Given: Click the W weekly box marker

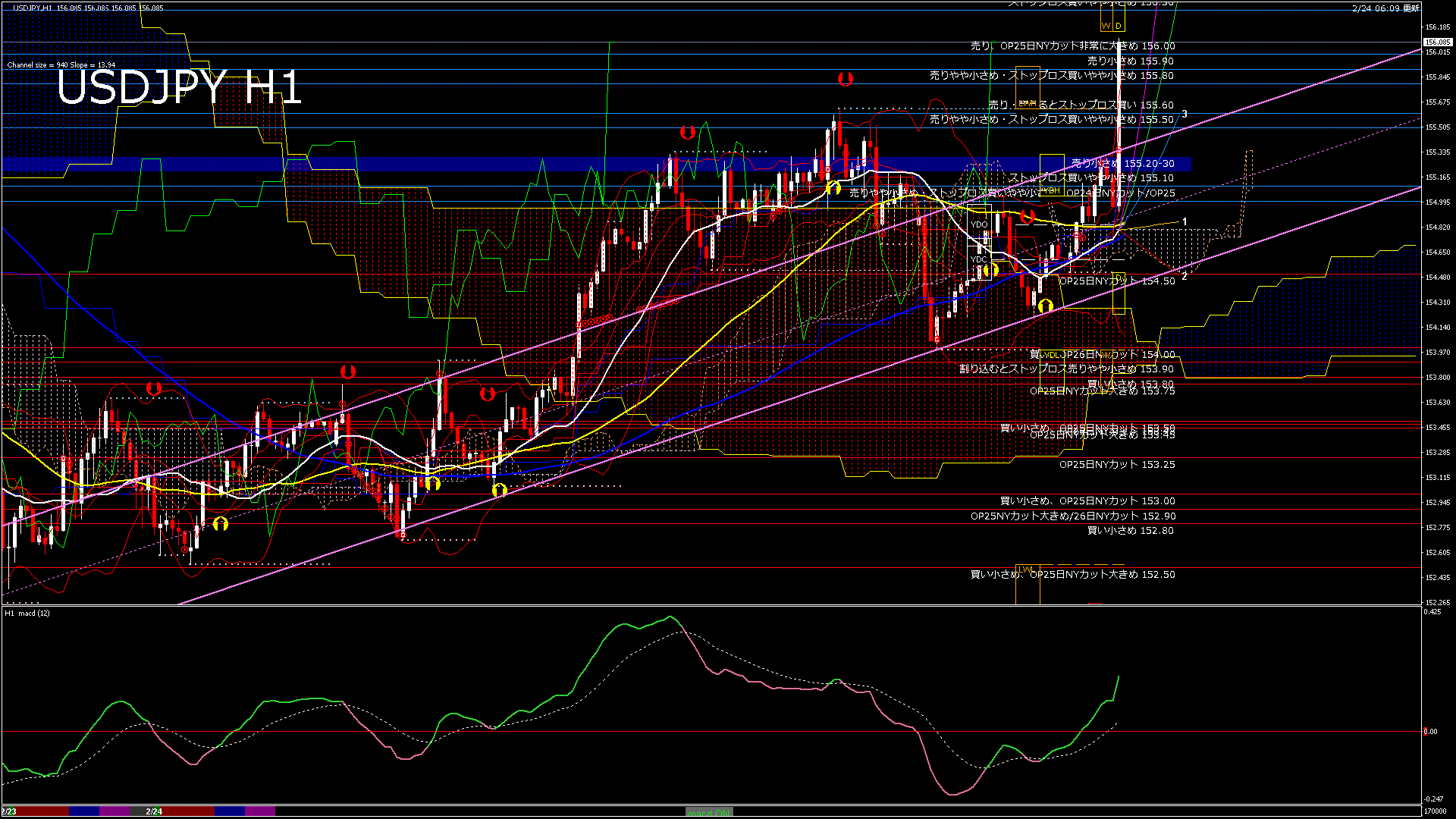Looking at the screenshot, I should click(1106, 26).
